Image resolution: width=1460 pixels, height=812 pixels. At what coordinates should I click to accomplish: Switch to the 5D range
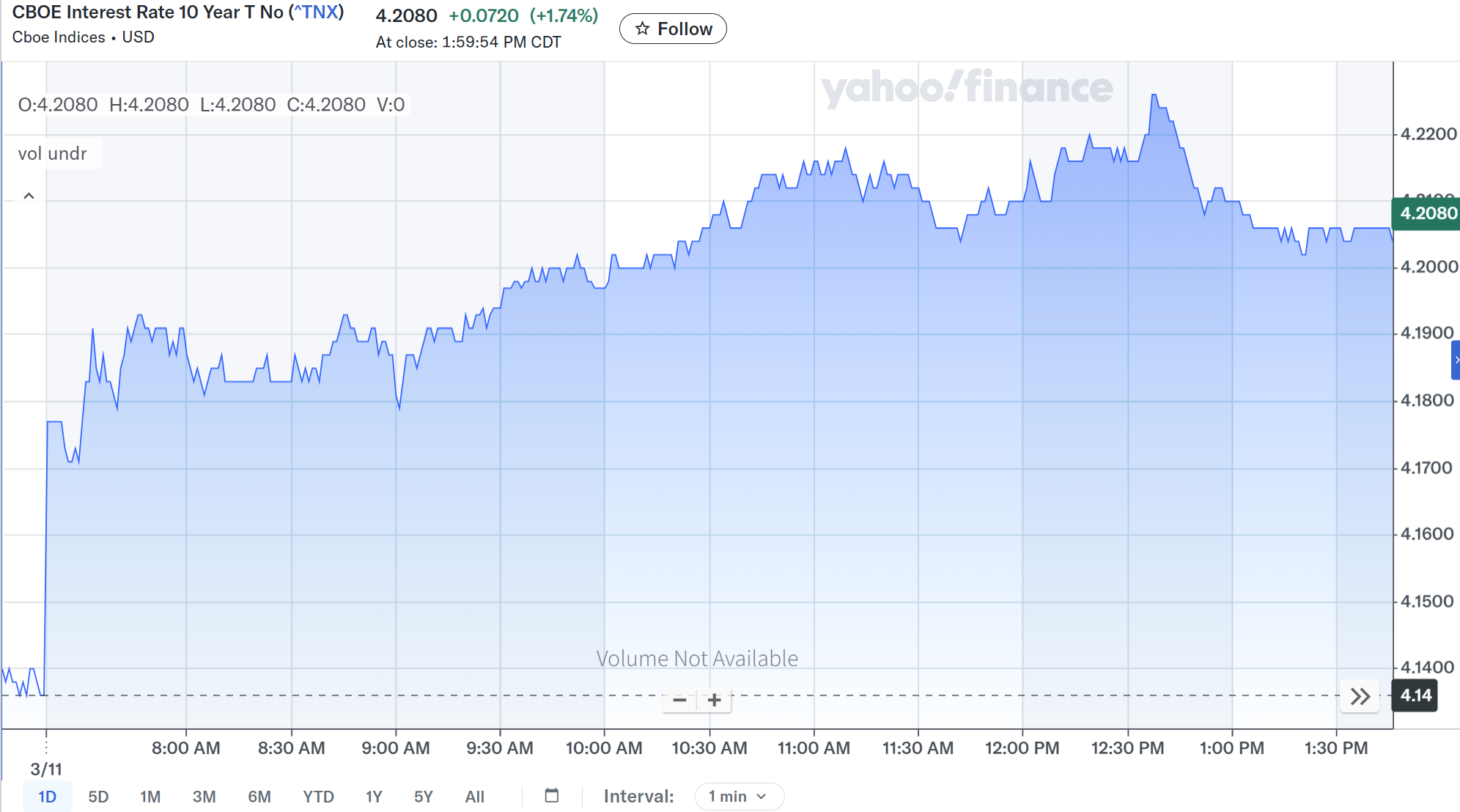pyautogui.click(x=98, y=797)
